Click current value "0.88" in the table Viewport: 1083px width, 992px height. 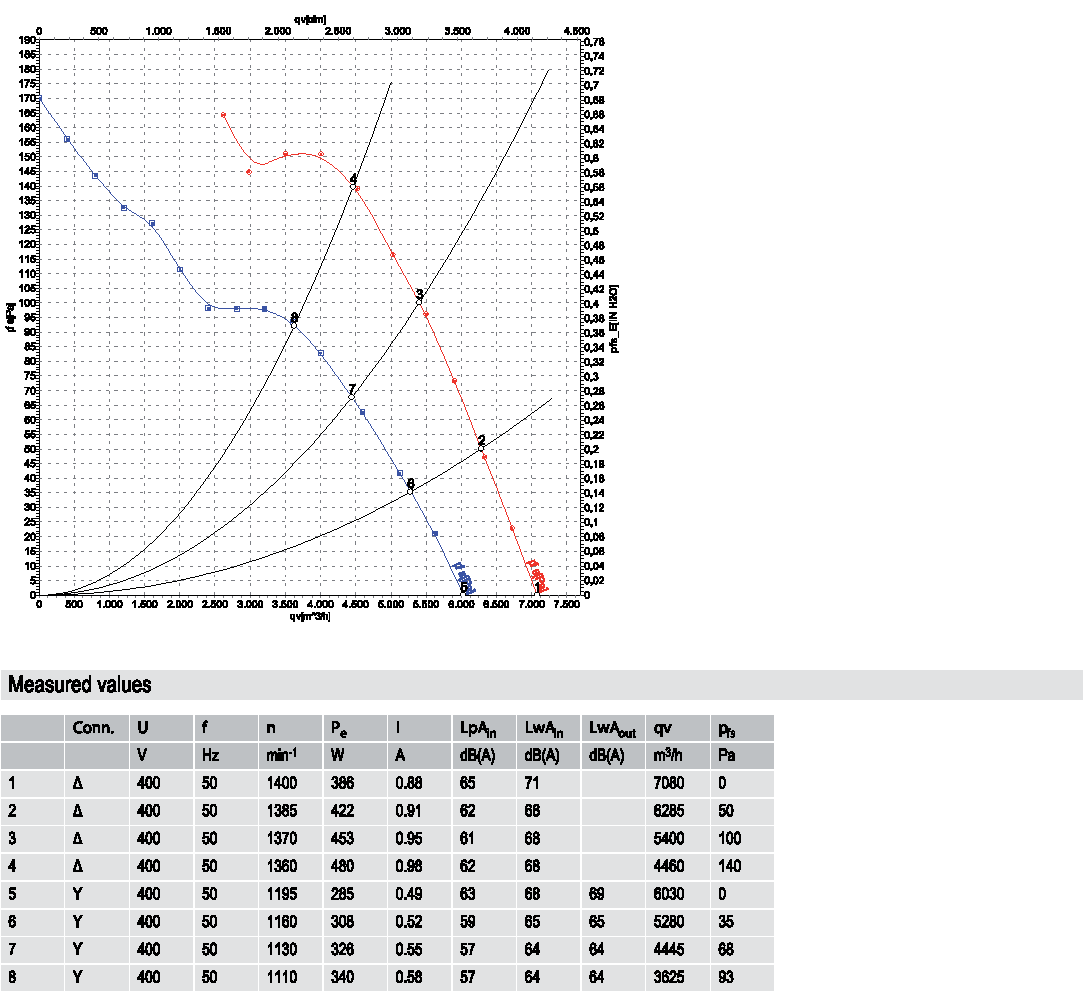click(x=409, y=783)
